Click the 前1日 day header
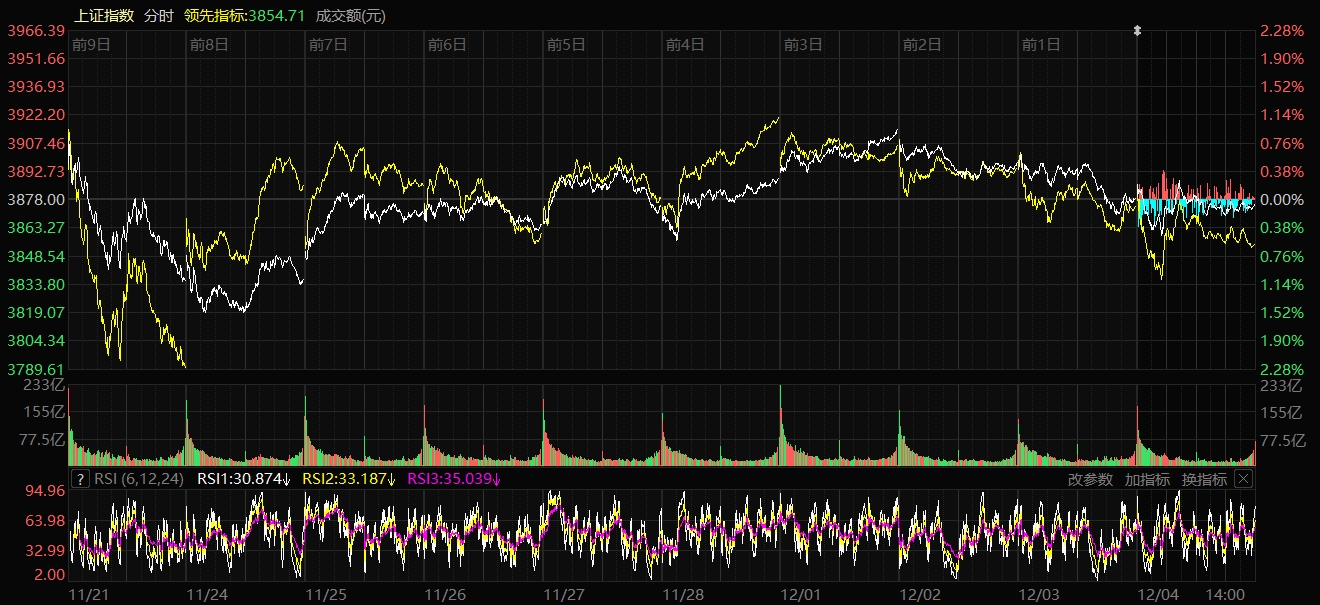 tap(1041, 44)
